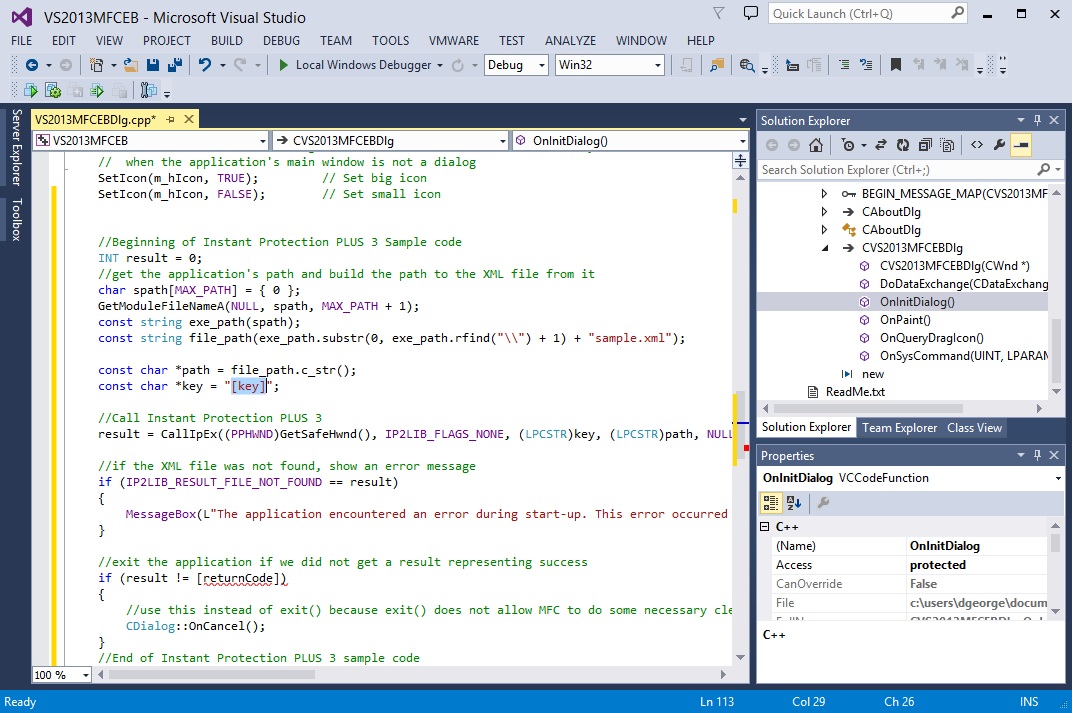Toggle Preview Selected Items in Solution Explorer
Image resolution: width=1072 pixels, height=713 pixels.
point(1021,145)
